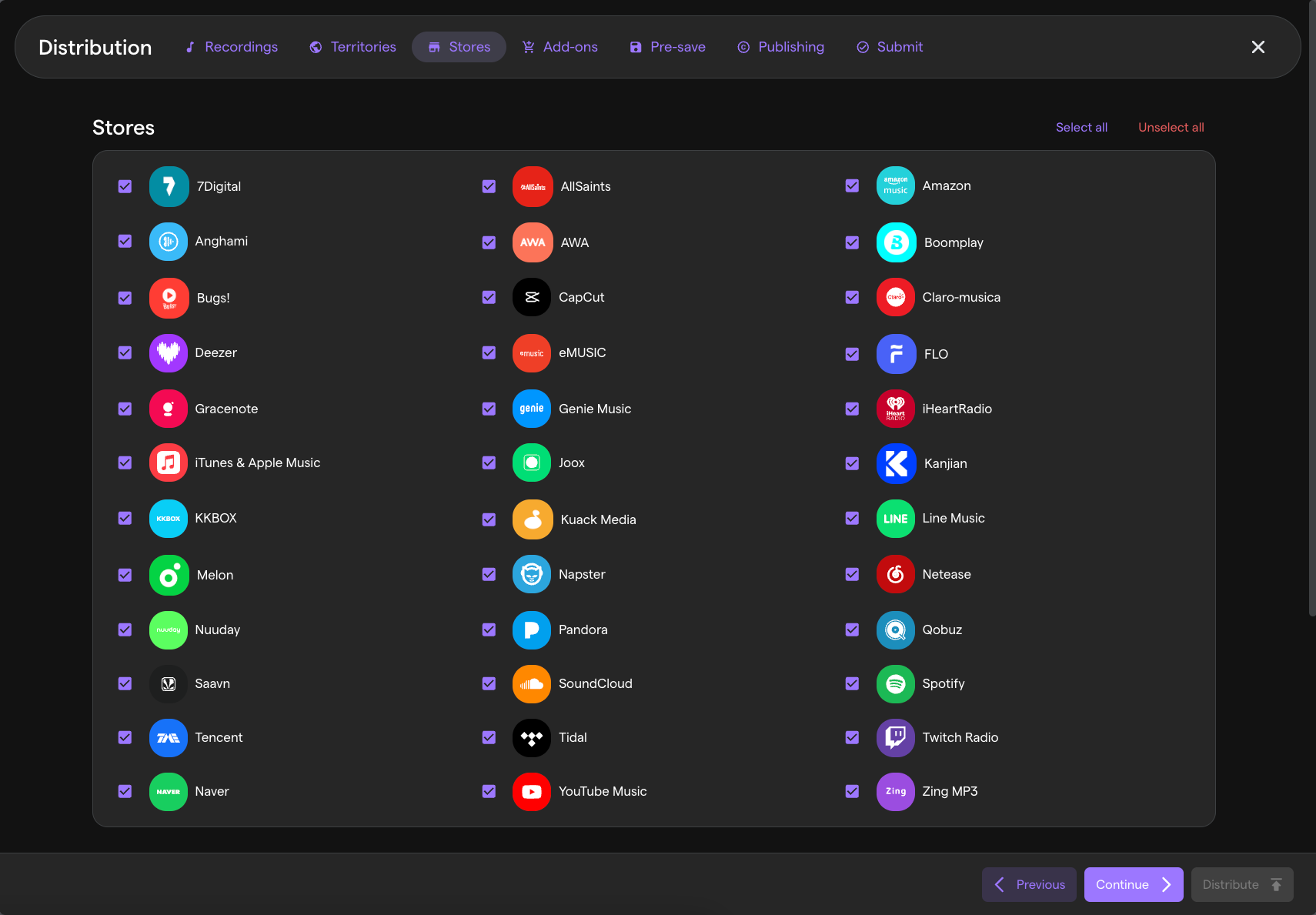The height and width of the screenshot is (915, 1316).
Task: Go back with the Previous button
Action: (x=1029, y=885)
